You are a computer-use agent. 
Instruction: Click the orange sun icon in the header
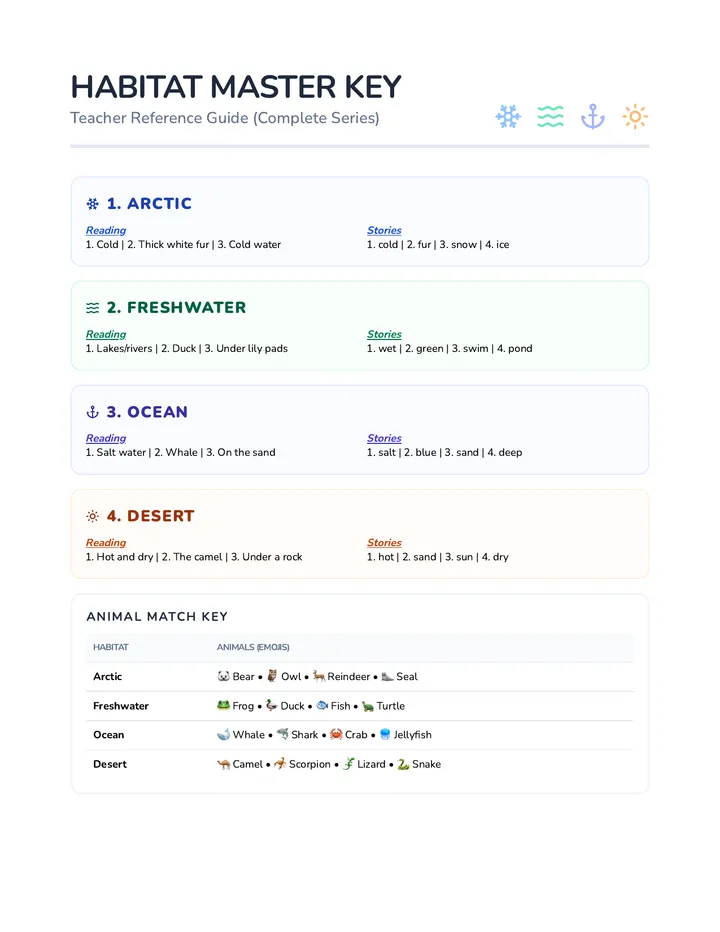(635, 116)
